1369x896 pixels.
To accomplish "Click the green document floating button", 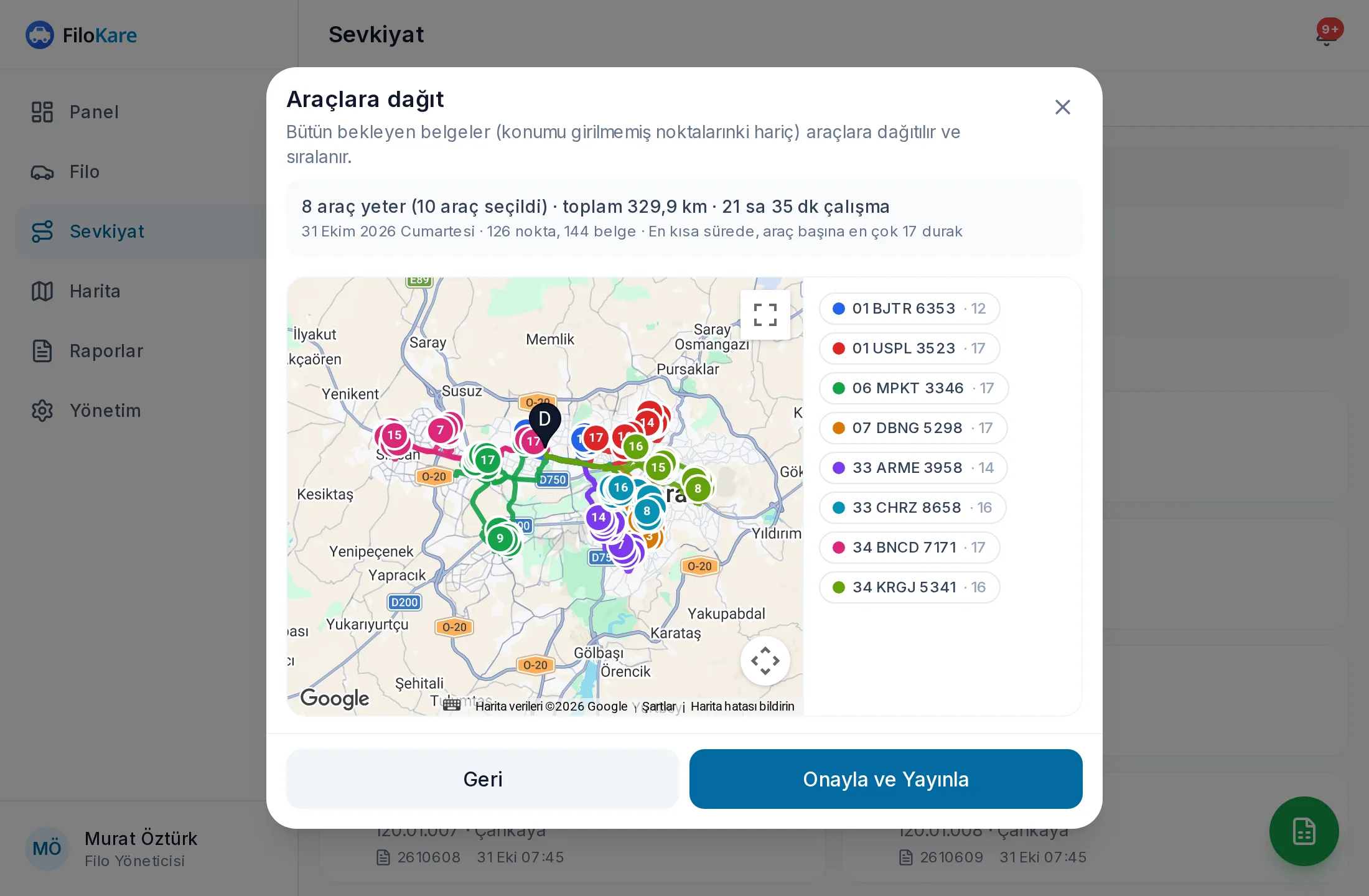I will (x=1304, y=831).
